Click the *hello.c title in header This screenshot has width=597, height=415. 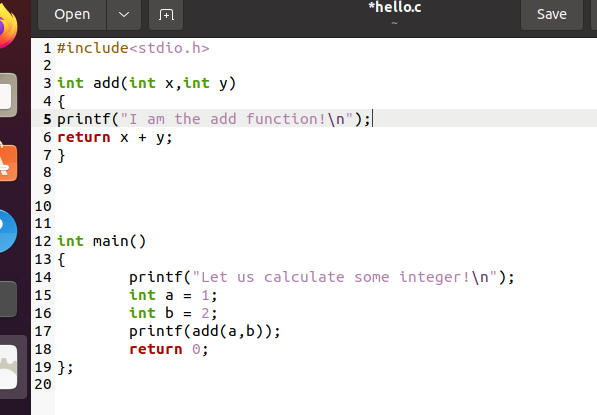point(395,7)
